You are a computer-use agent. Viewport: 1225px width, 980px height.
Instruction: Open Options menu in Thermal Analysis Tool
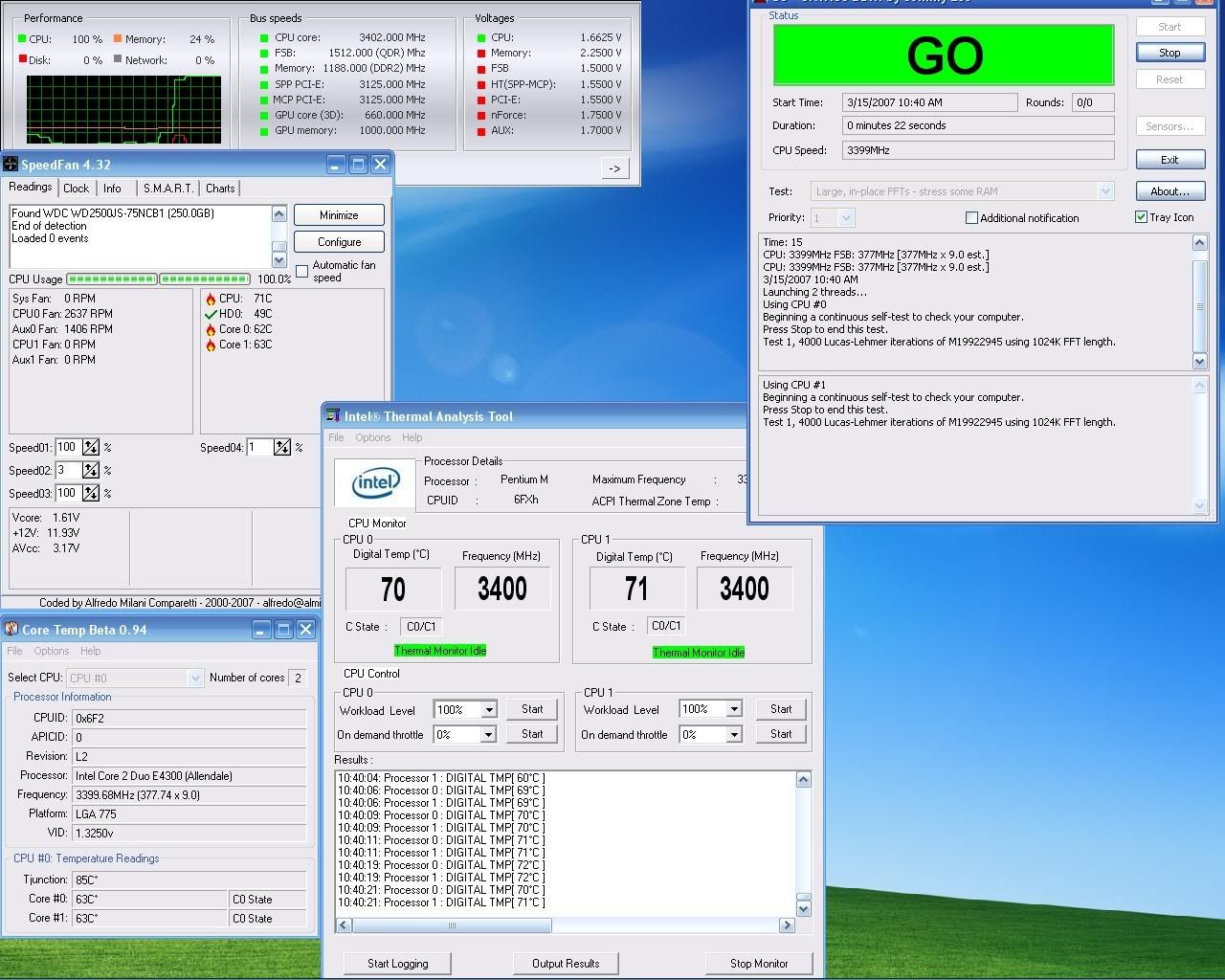(373, 437)
